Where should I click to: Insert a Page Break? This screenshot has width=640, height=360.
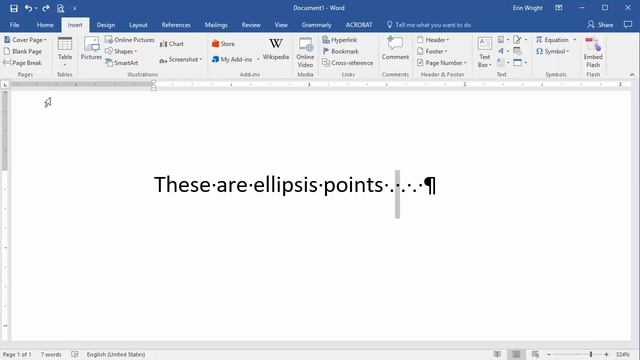coord(23,63)
